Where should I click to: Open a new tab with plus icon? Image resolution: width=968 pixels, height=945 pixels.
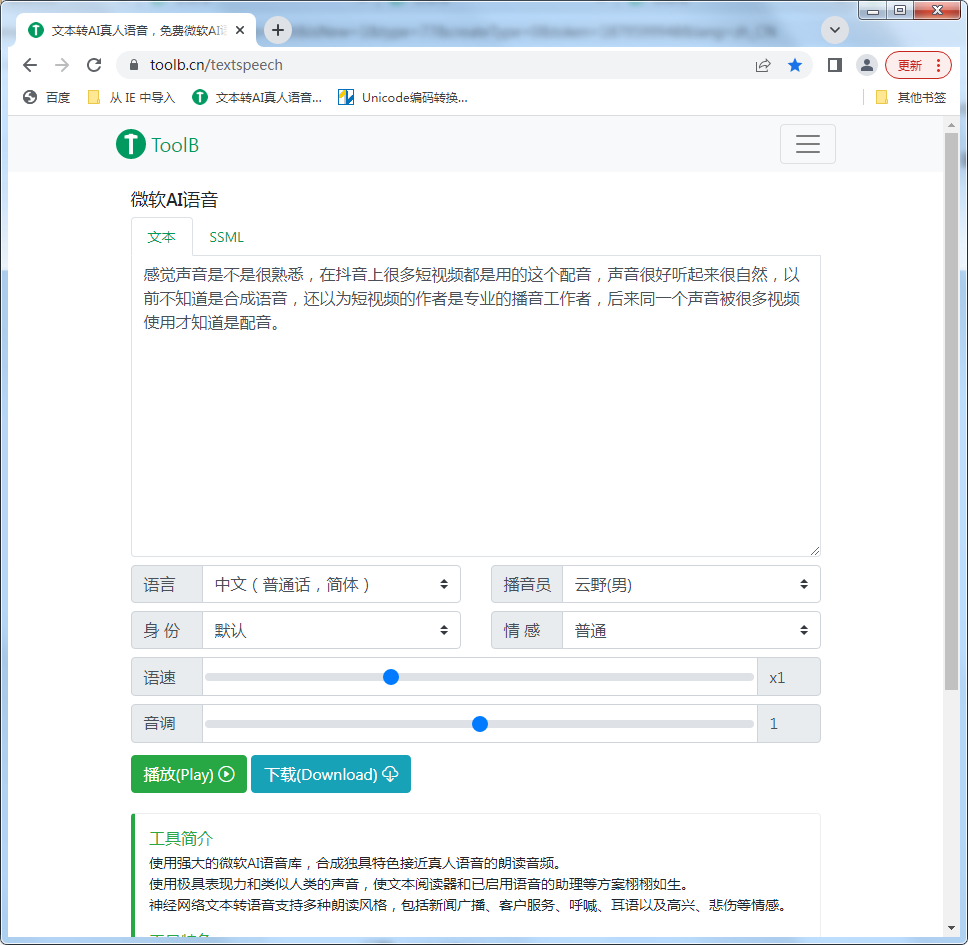click(278, 30)
